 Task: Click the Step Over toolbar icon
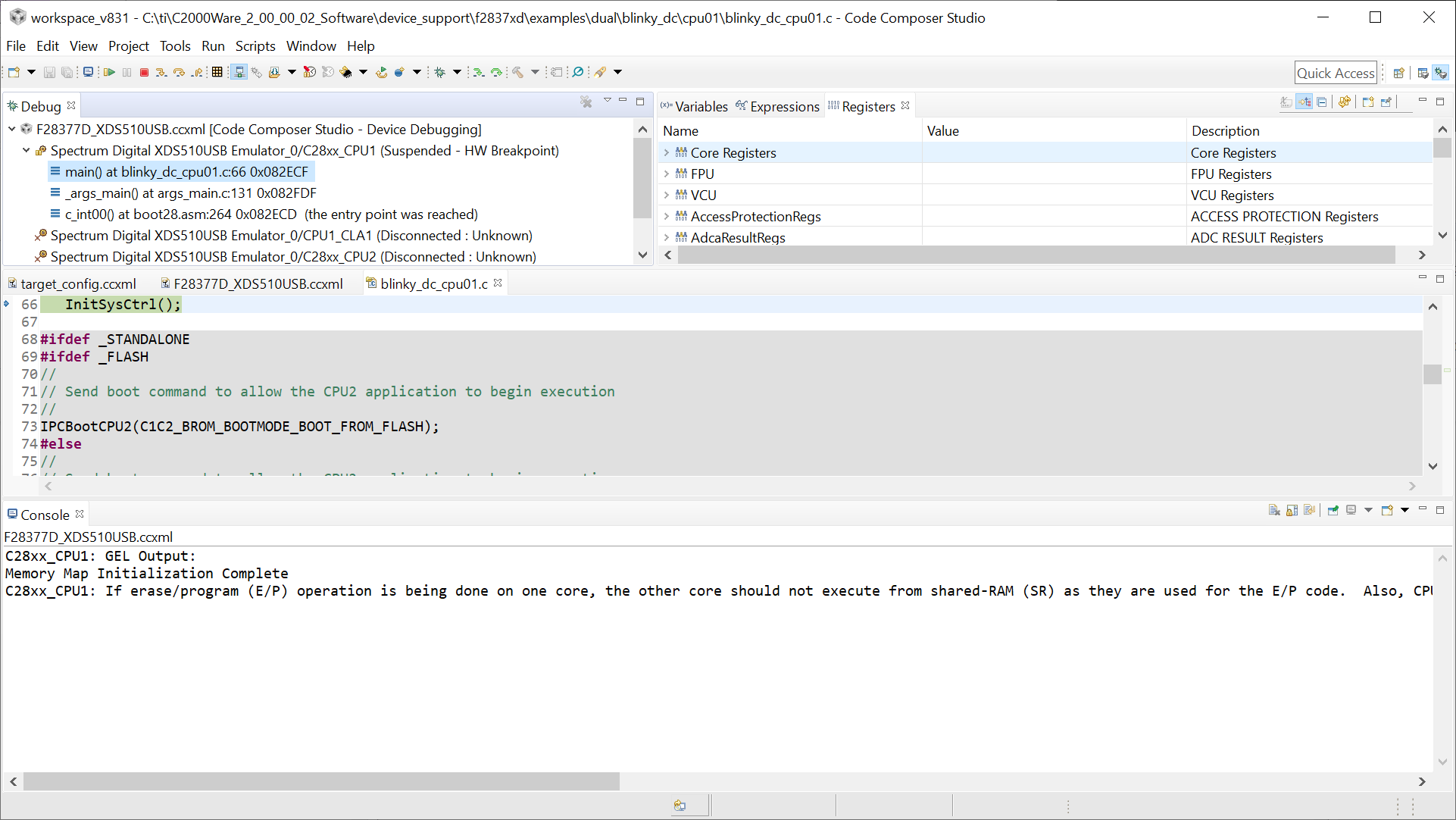pyautogui.click(x=179, y=72)
